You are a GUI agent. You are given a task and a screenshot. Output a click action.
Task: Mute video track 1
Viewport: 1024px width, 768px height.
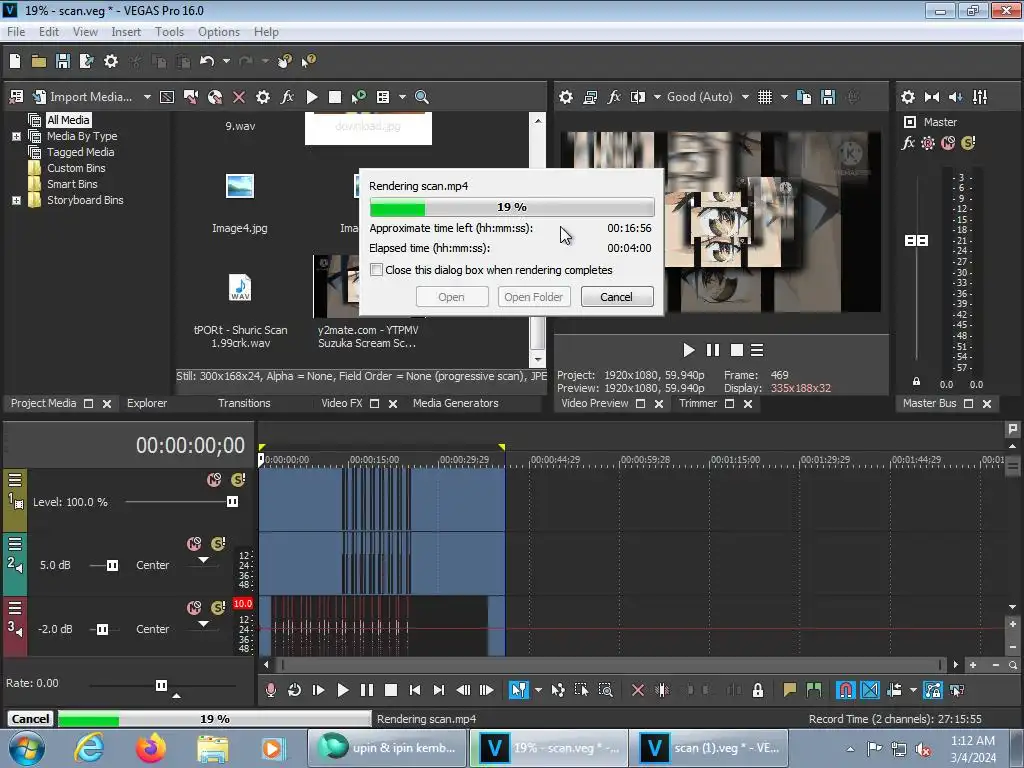(x=213, y=480)
